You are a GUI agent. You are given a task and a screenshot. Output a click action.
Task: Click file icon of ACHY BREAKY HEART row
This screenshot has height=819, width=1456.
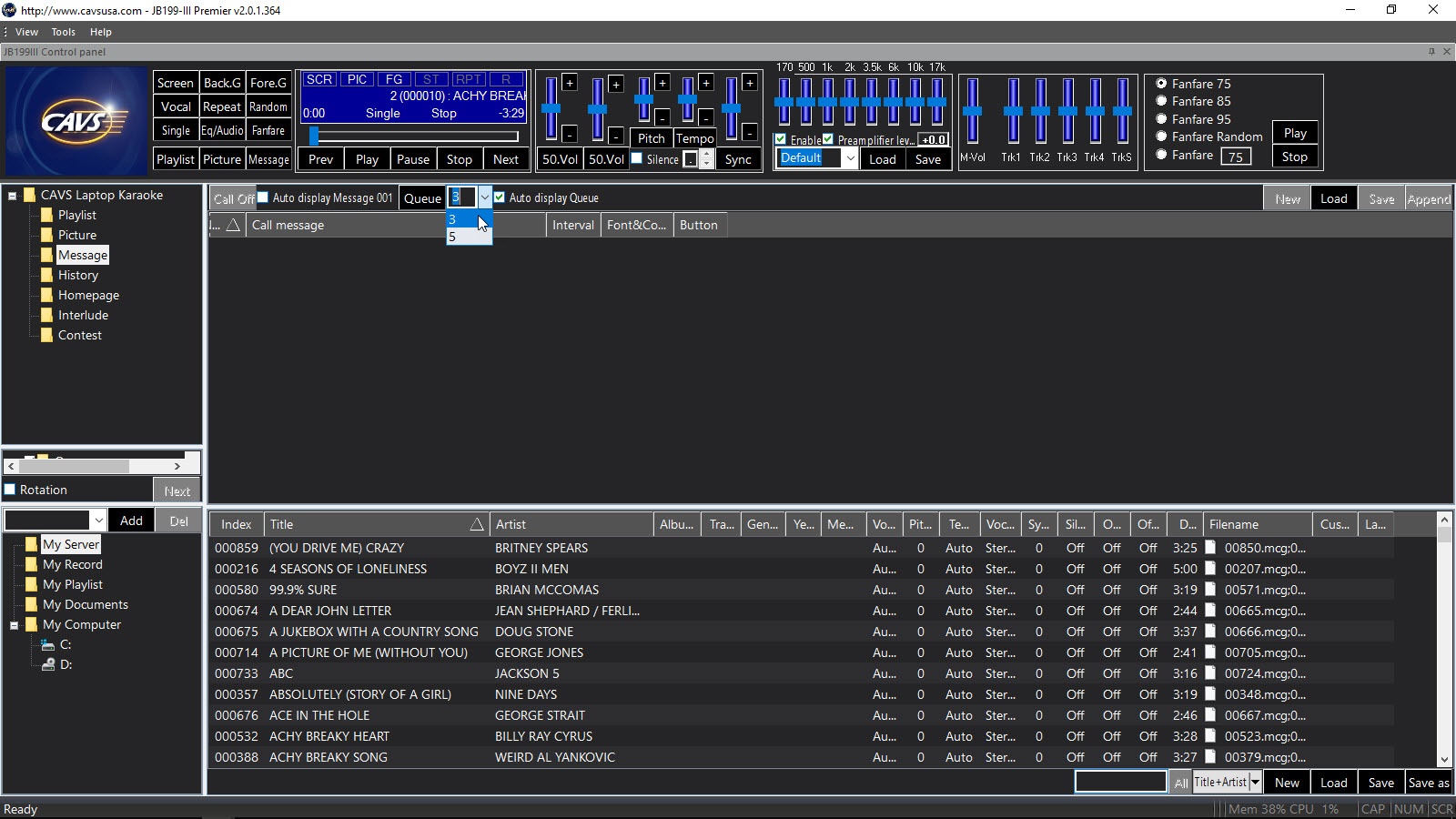[x=1211, y=735]
